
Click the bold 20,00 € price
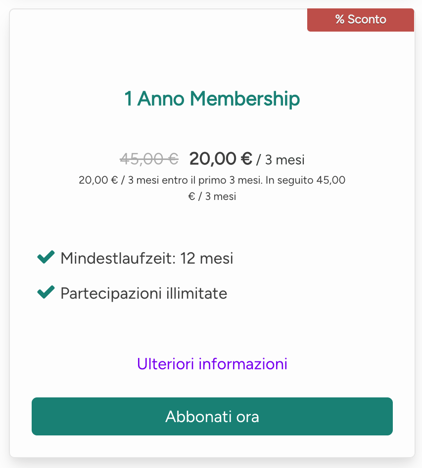coord(220,159)
